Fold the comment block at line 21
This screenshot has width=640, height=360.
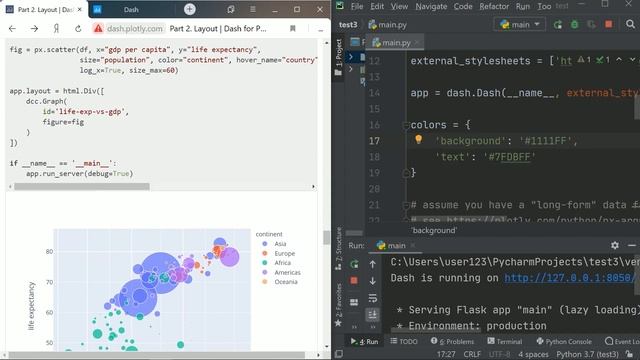[406, 205]
